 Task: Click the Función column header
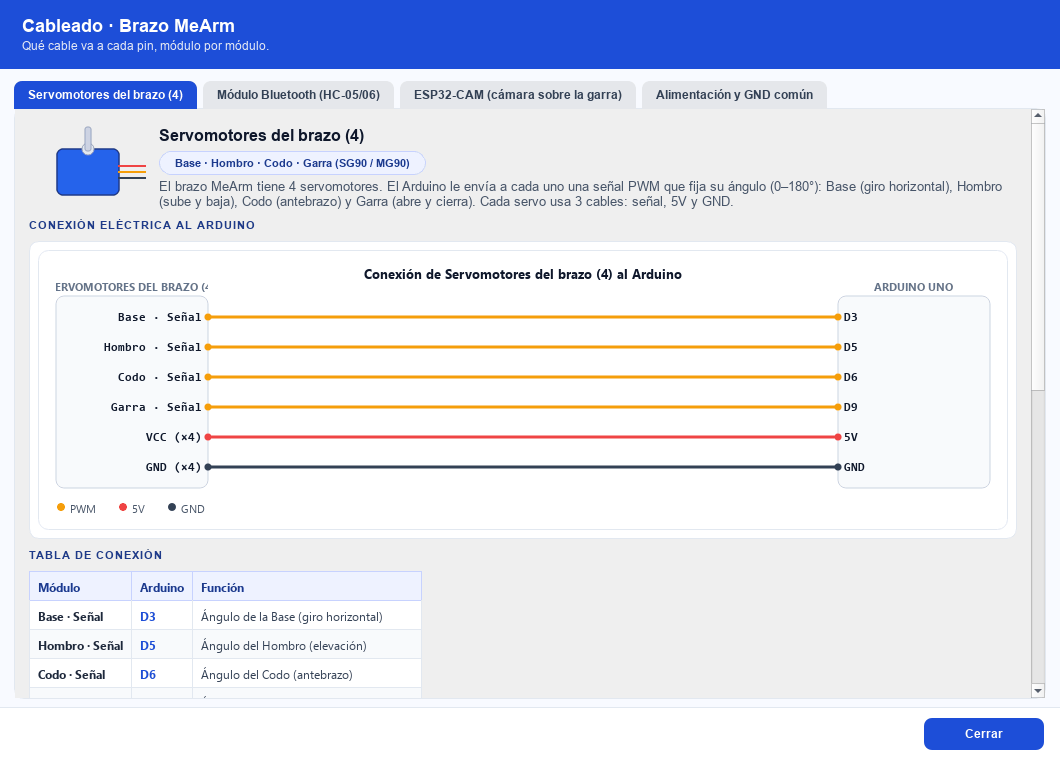tap(307, 587)
